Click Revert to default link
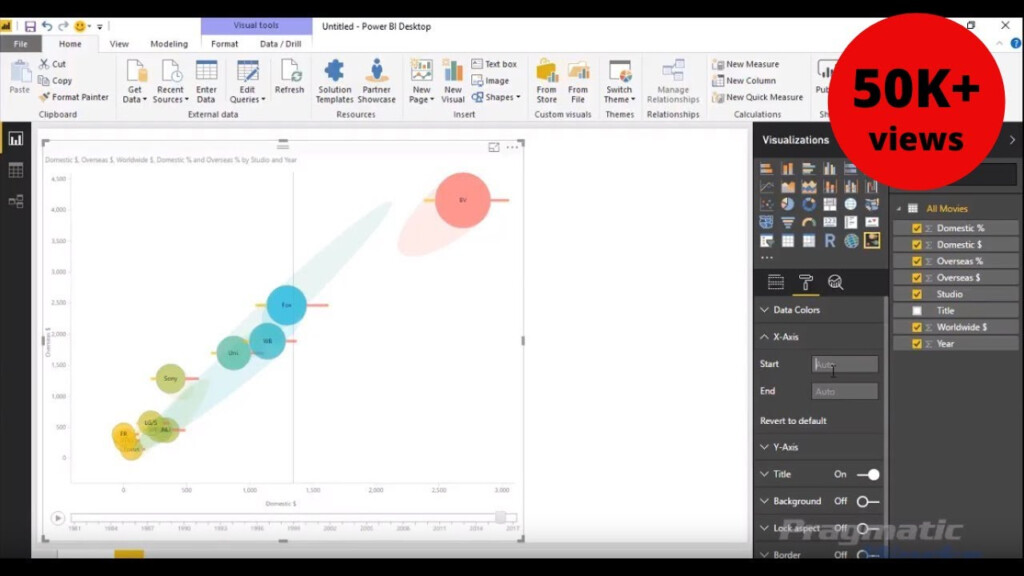 tap(793, 421)
